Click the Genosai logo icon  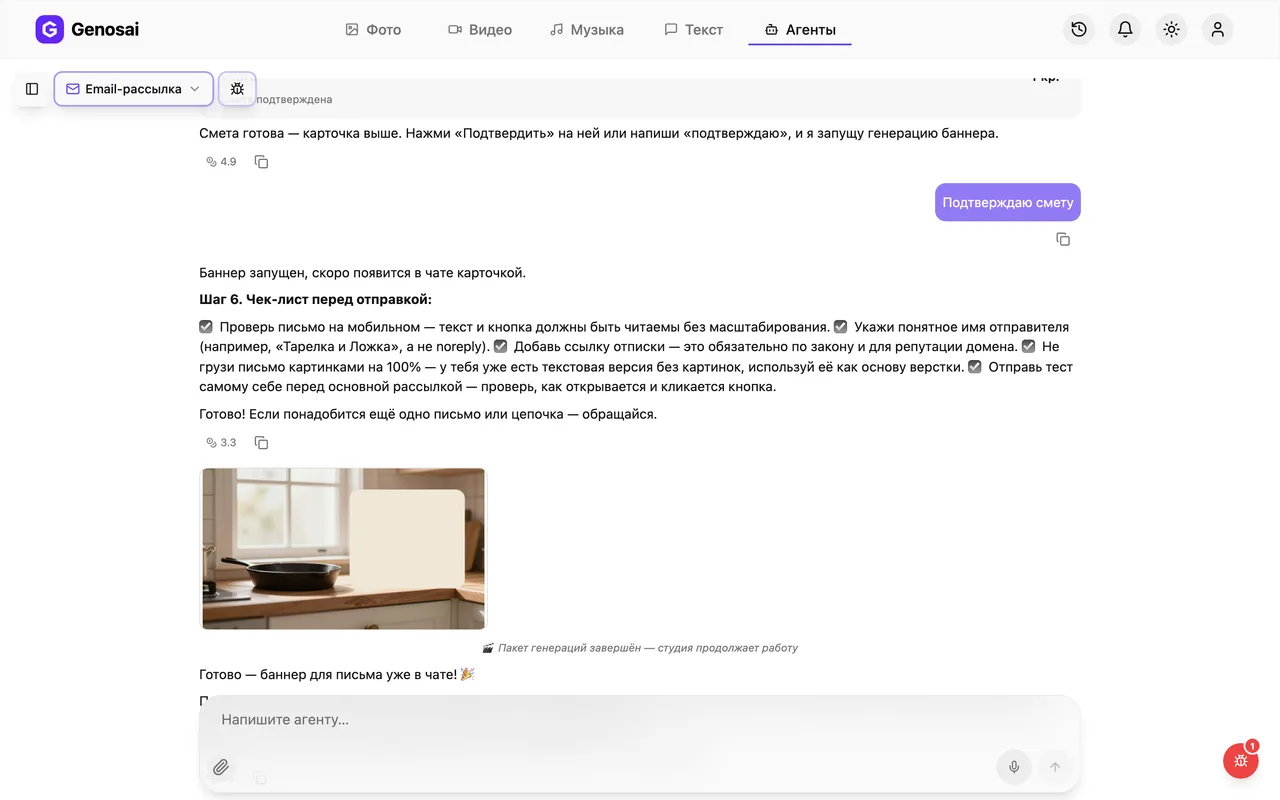(x=49, y=30)
